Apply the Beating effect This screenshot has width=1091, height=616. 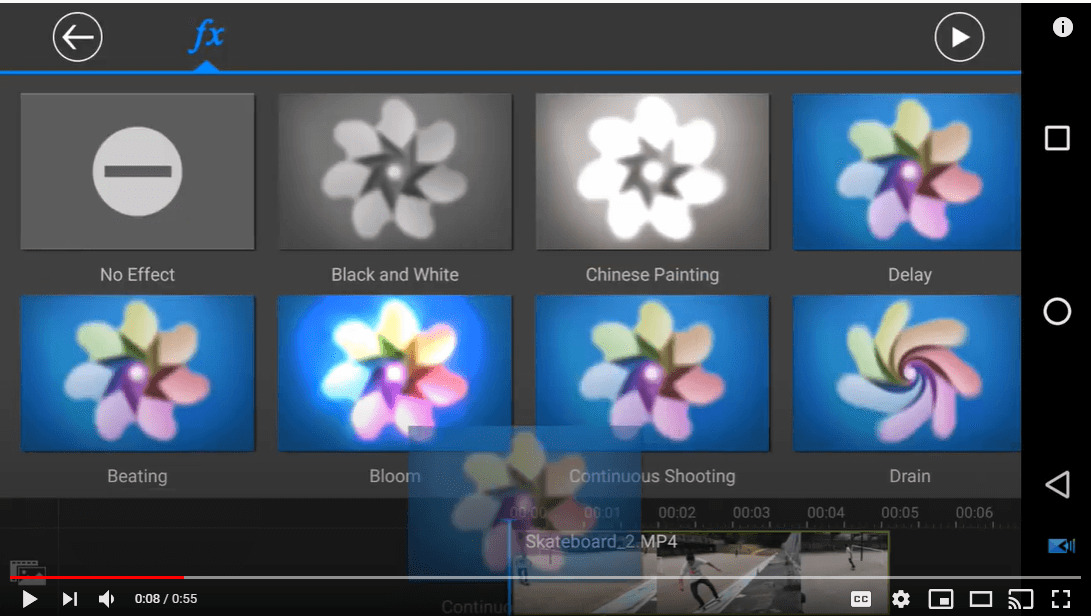[x=137, y=373]
